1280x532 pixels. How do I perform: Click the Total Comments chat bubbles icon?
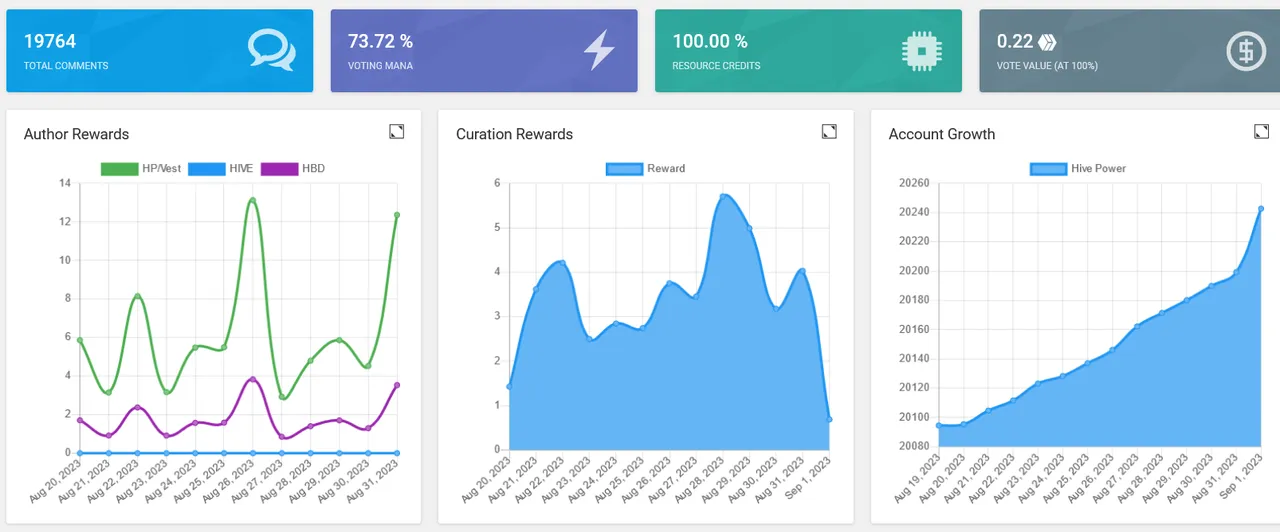pos(272,50)
